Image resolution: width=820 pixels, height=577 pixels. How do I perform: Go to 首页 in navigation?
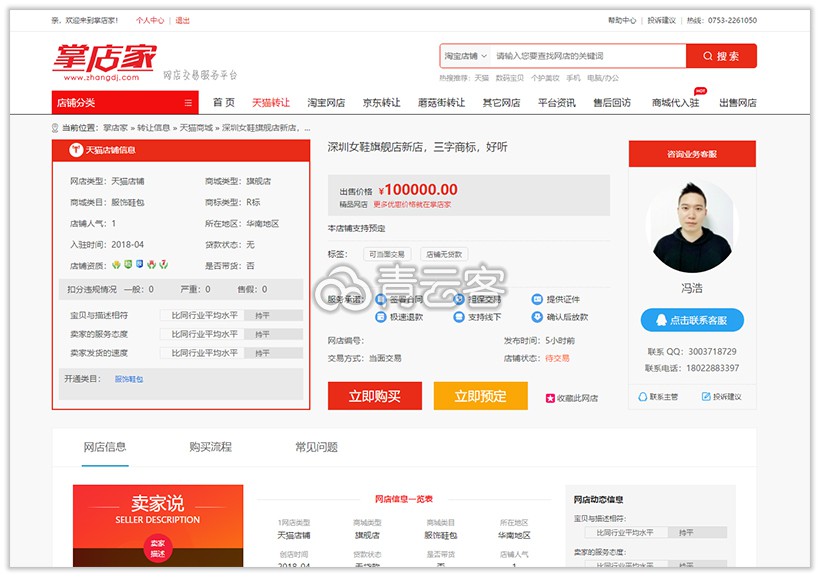click(x=224, y=103)
